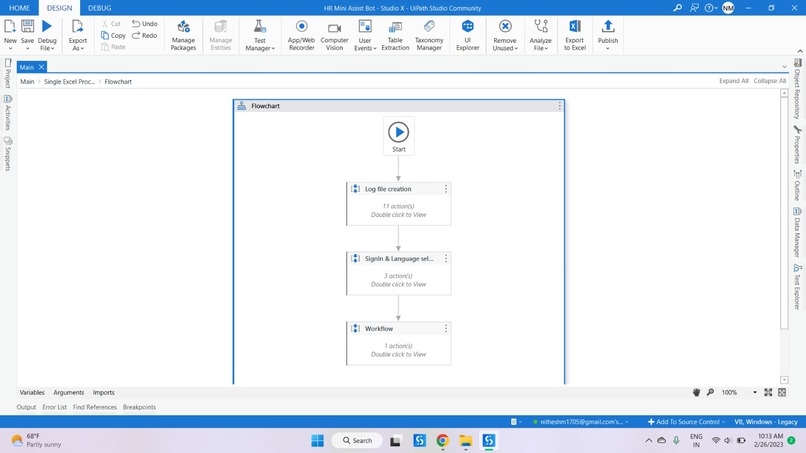This screenshot has height=453, width=806.
Task: Open the Arguments panel
Action: 68,392
